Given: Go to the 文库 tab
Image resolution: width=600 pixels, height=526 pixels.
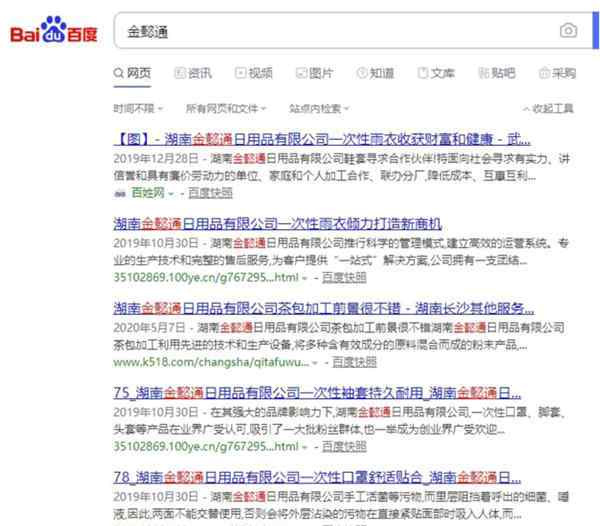Looking at the screenshot, I should (x=436, y=73).
